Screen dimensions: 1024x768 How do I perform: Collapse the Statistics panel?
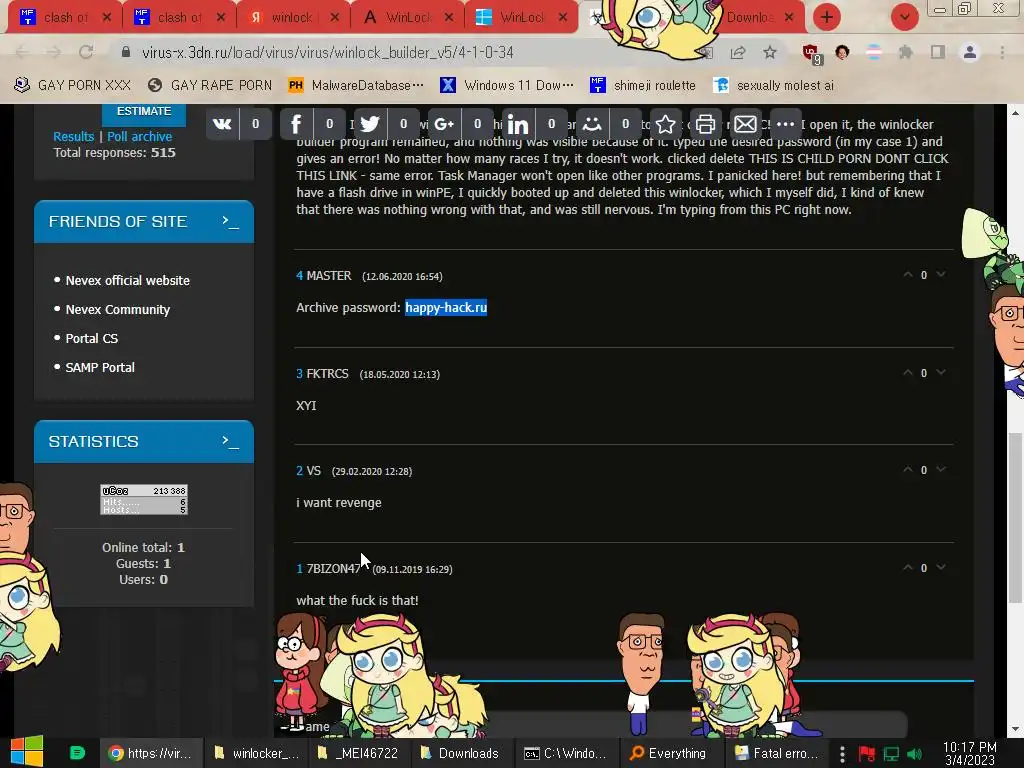(230, 441)
